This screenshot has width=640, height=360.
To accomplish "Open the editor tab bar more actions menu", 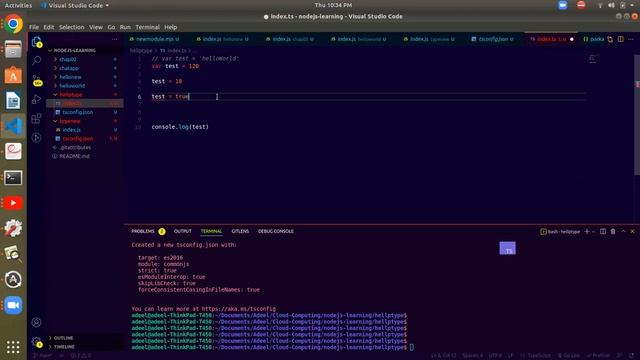I will tap(631, 39).
